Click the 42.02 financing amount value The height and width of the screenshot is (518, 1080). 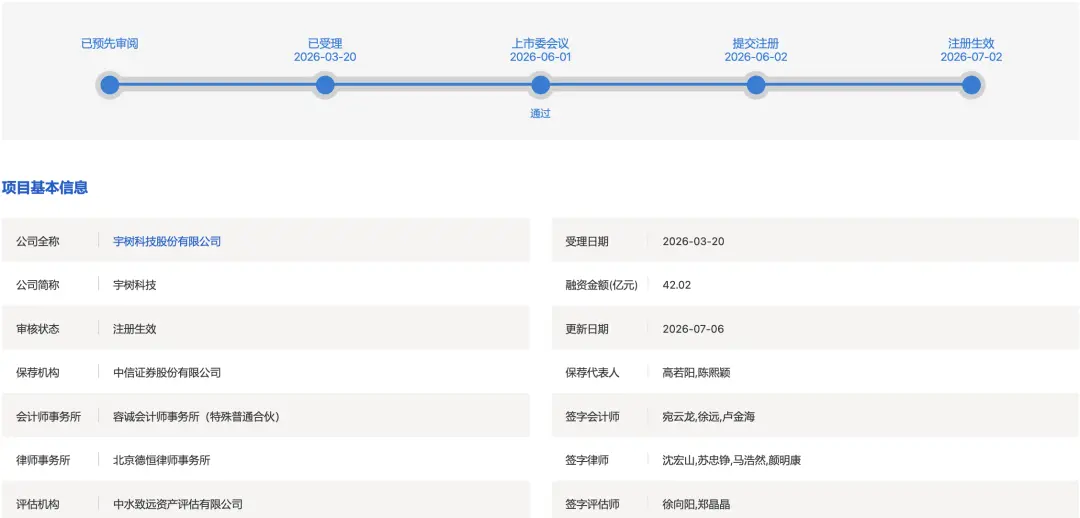pos(676,285)
